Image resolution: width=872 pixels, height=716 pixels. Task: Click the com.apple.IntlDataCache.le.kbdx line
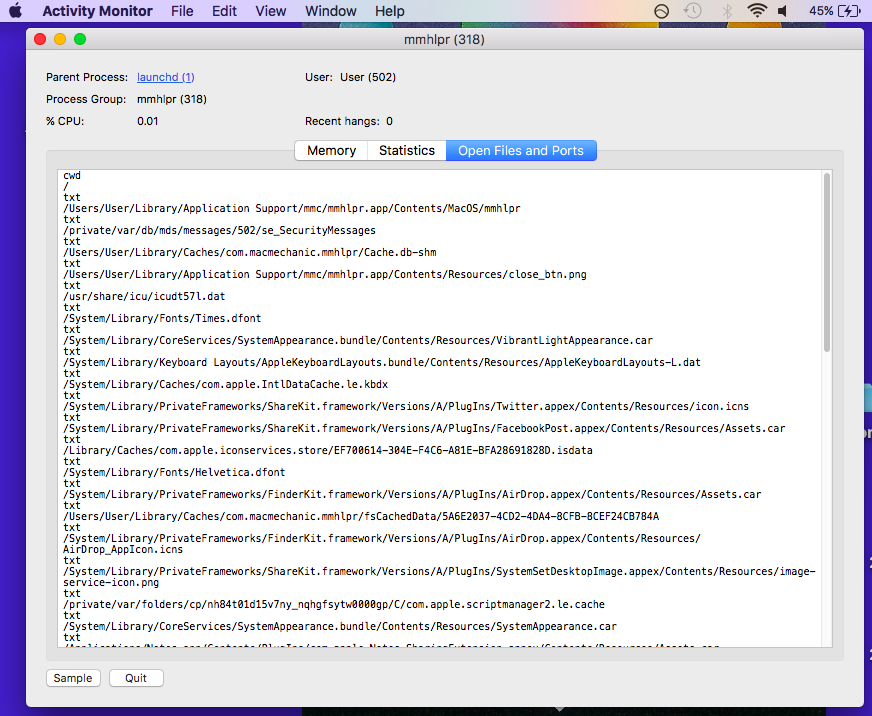point(225,384)
